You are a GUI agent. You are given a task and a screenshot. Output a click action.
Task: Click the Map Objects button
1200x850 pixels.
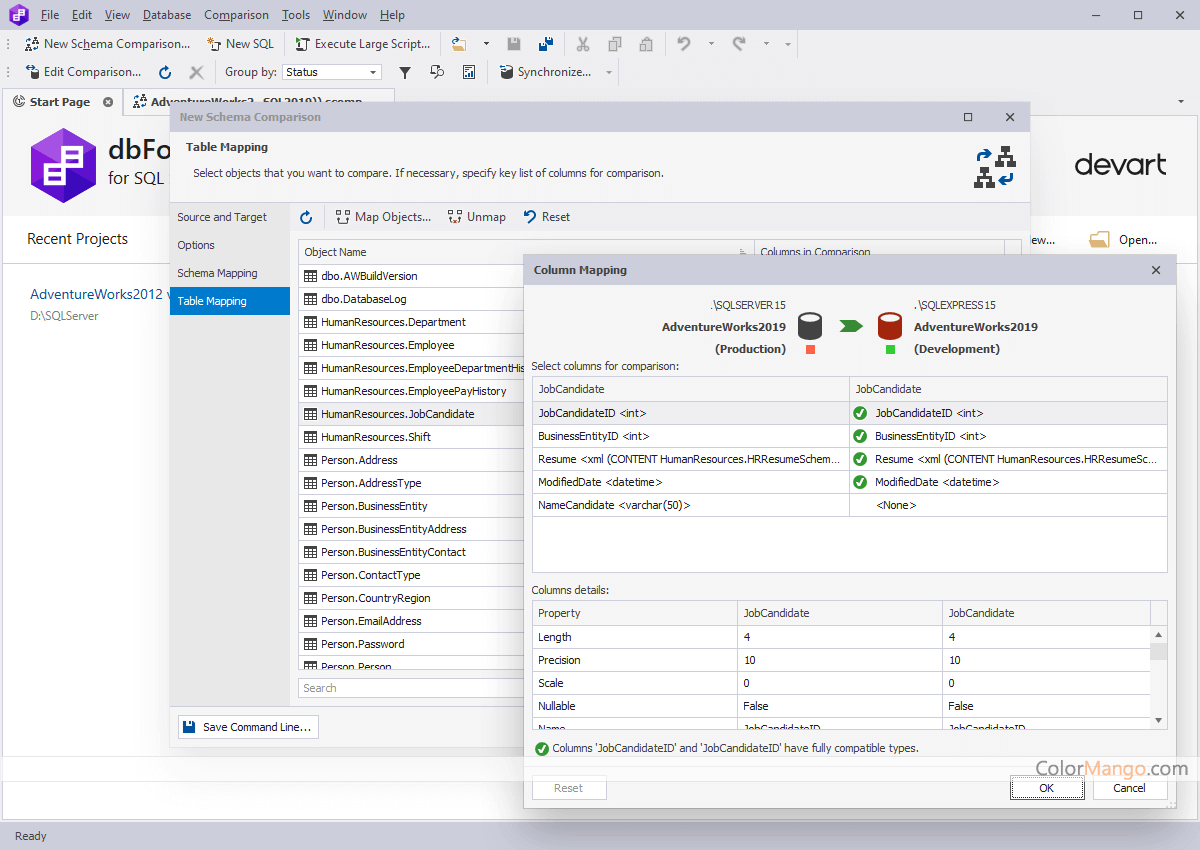383,217
